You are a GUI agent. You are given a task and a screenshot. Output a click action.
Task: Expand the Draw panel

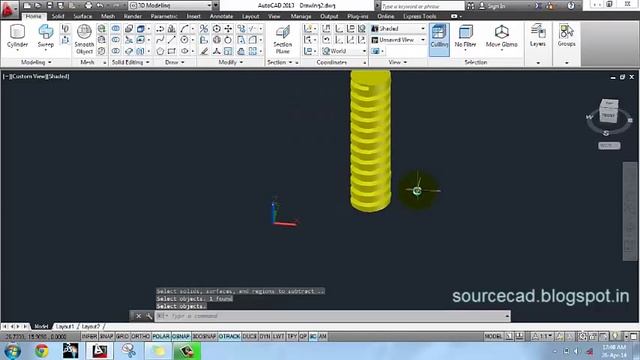175,62
